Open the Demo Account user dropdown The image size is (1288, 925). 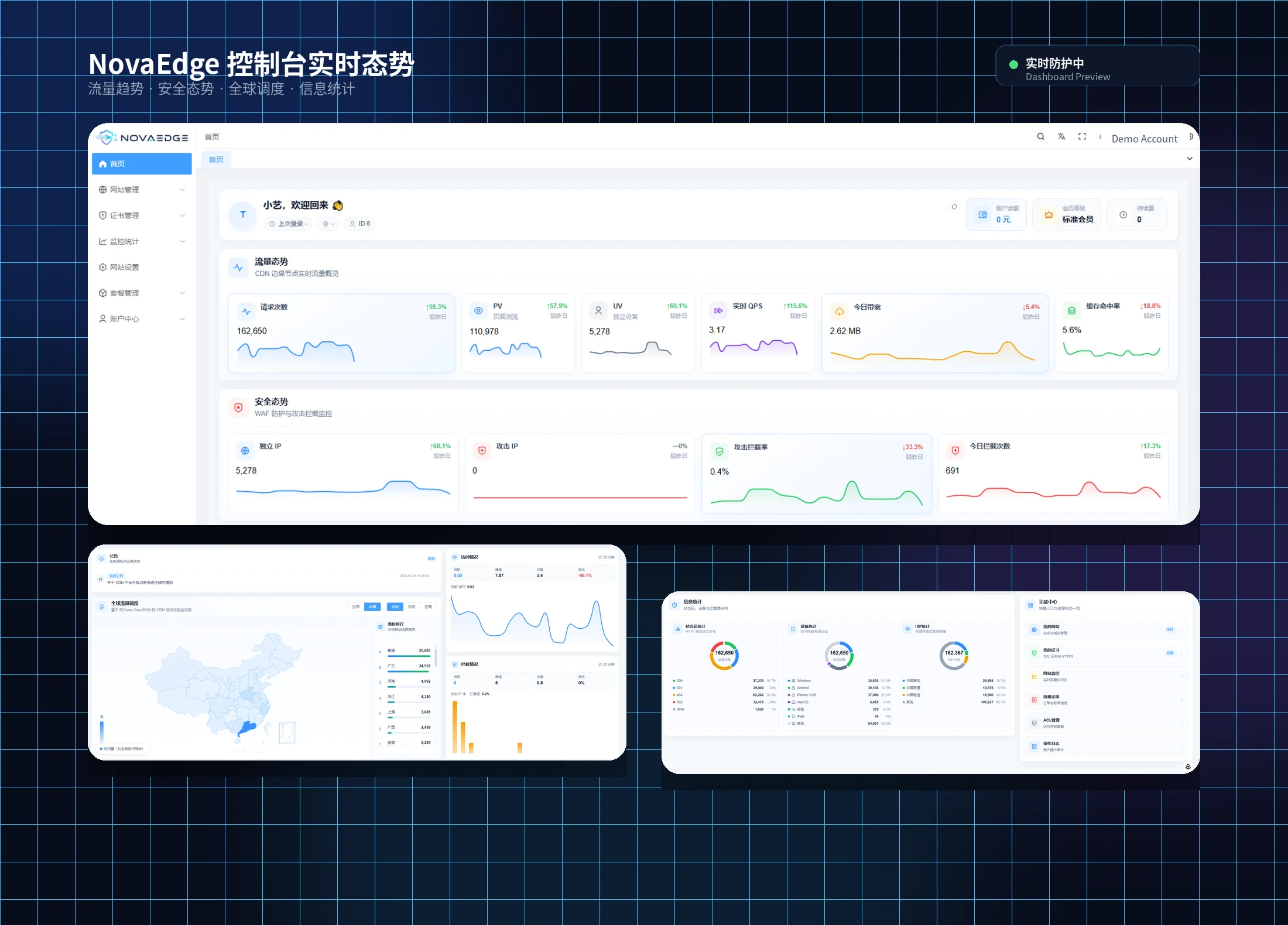1145,139
